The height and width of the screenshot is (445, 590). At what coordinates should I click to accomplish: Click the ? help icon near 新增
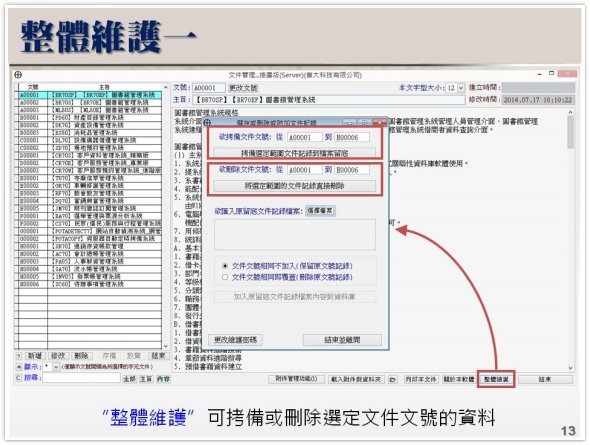(x=18, y=356)
